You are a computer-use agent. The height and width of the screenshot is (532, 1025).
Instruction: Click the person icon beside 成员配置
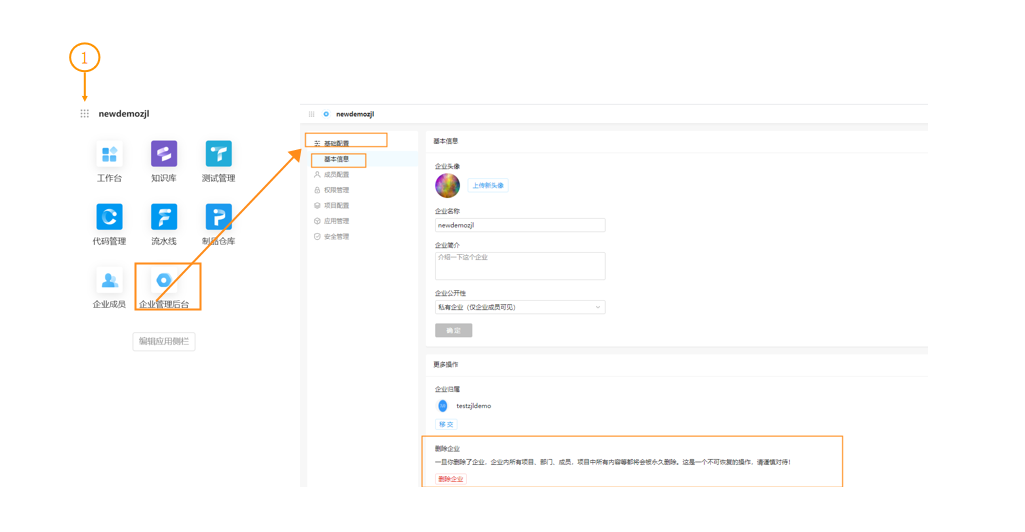[x=317, y=175]
